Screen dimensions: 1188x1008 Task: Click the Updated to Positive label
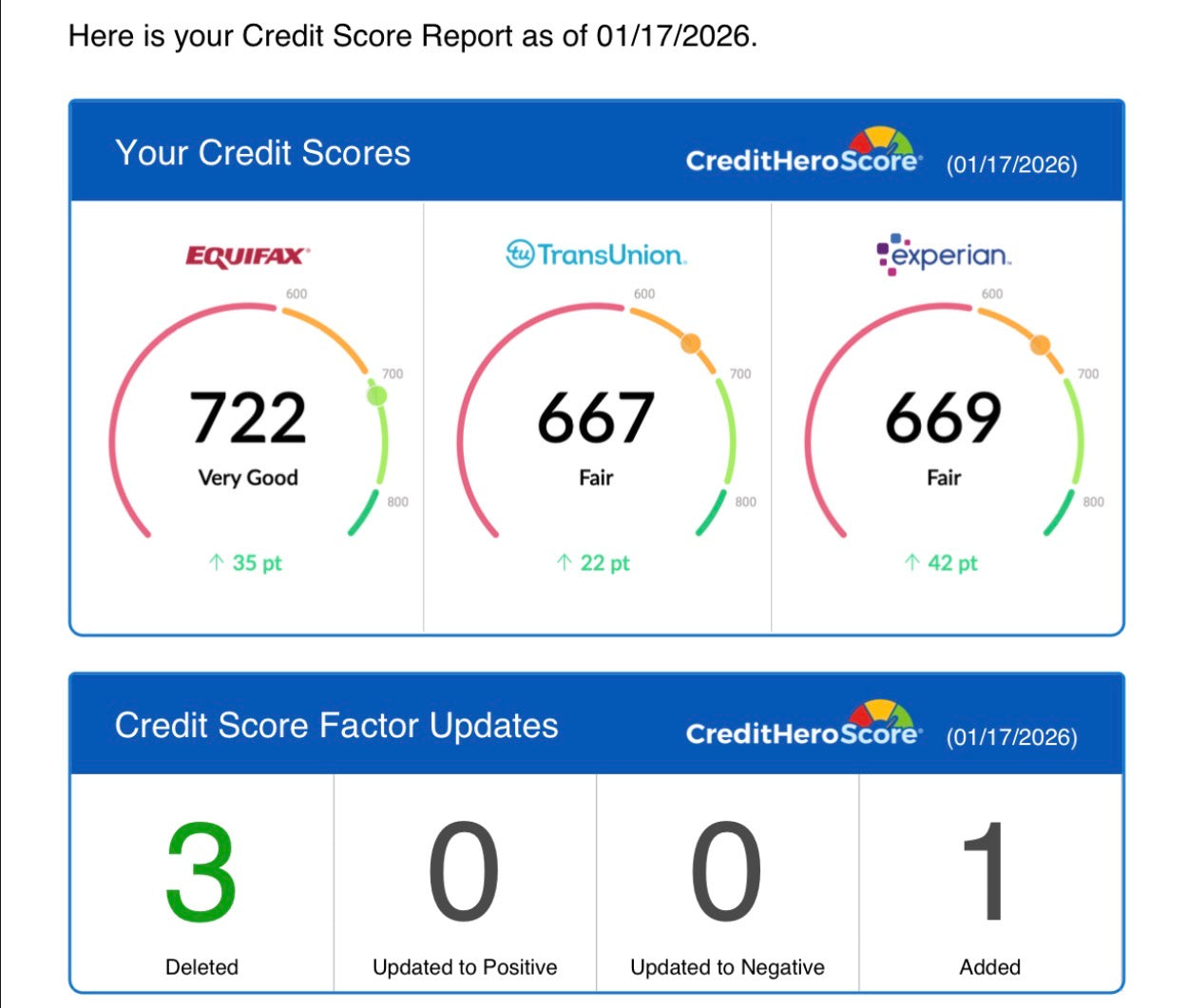click(465, 967)
